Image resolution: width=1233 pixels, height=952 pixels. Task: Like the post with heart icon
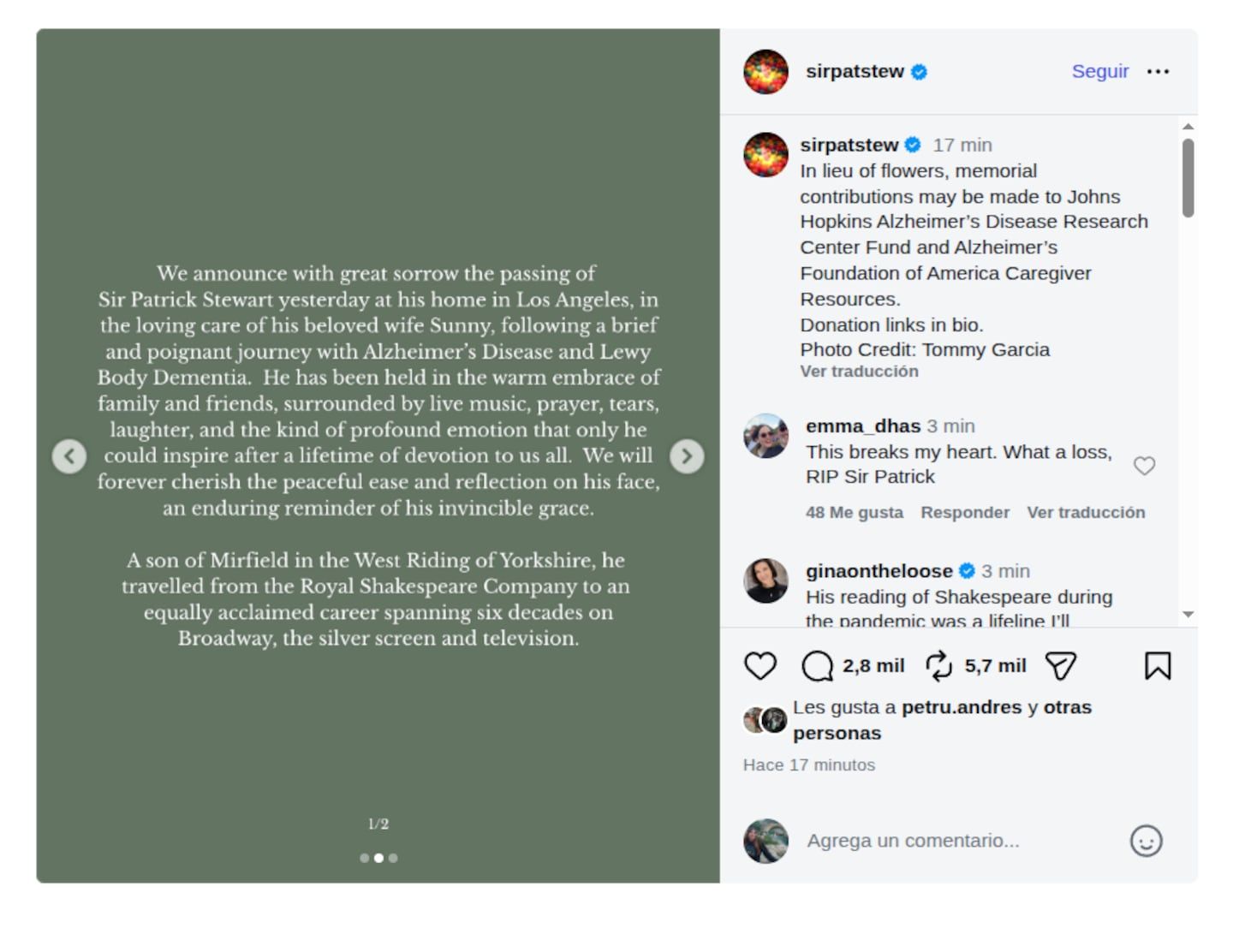click(759, 666)
